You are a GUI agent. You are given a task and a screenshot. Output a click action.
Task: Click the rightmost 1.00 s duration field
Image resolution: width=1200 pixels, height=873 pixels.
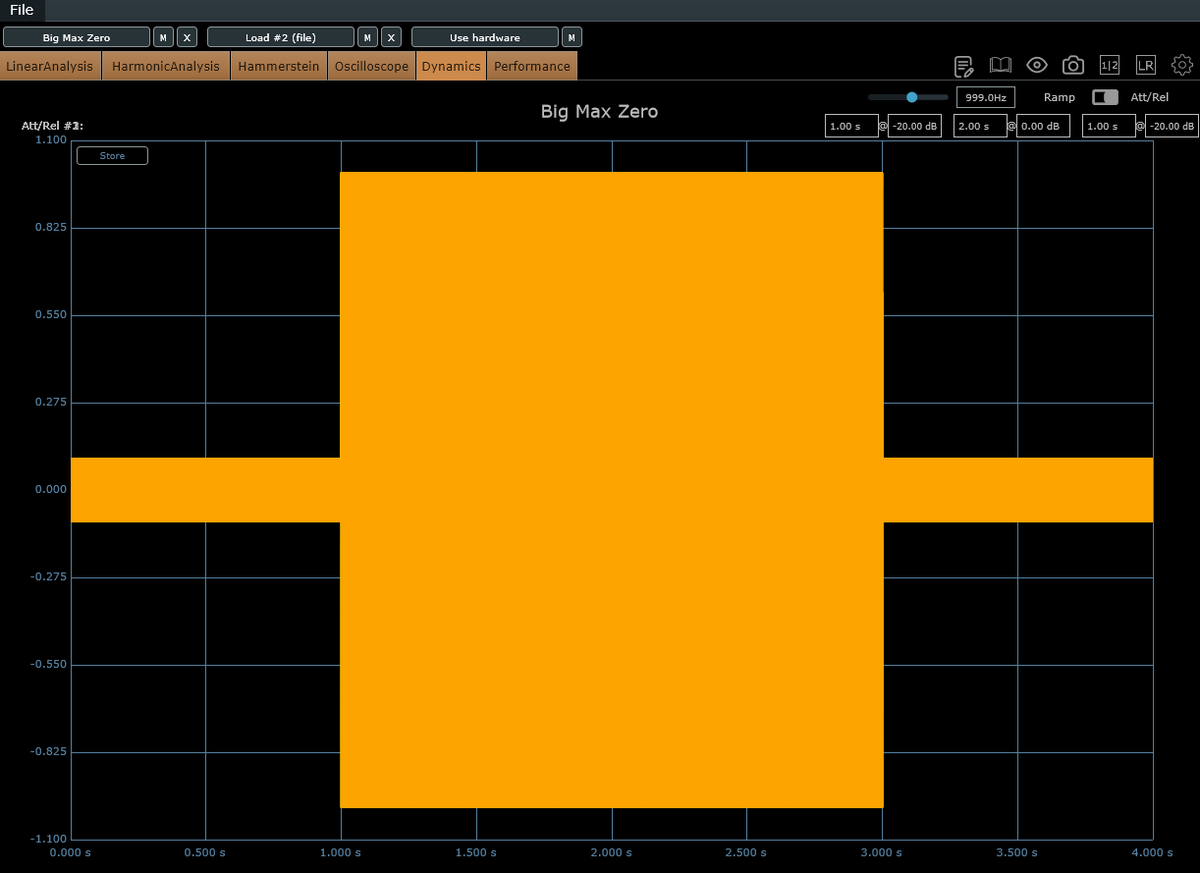click(1109, 126)
